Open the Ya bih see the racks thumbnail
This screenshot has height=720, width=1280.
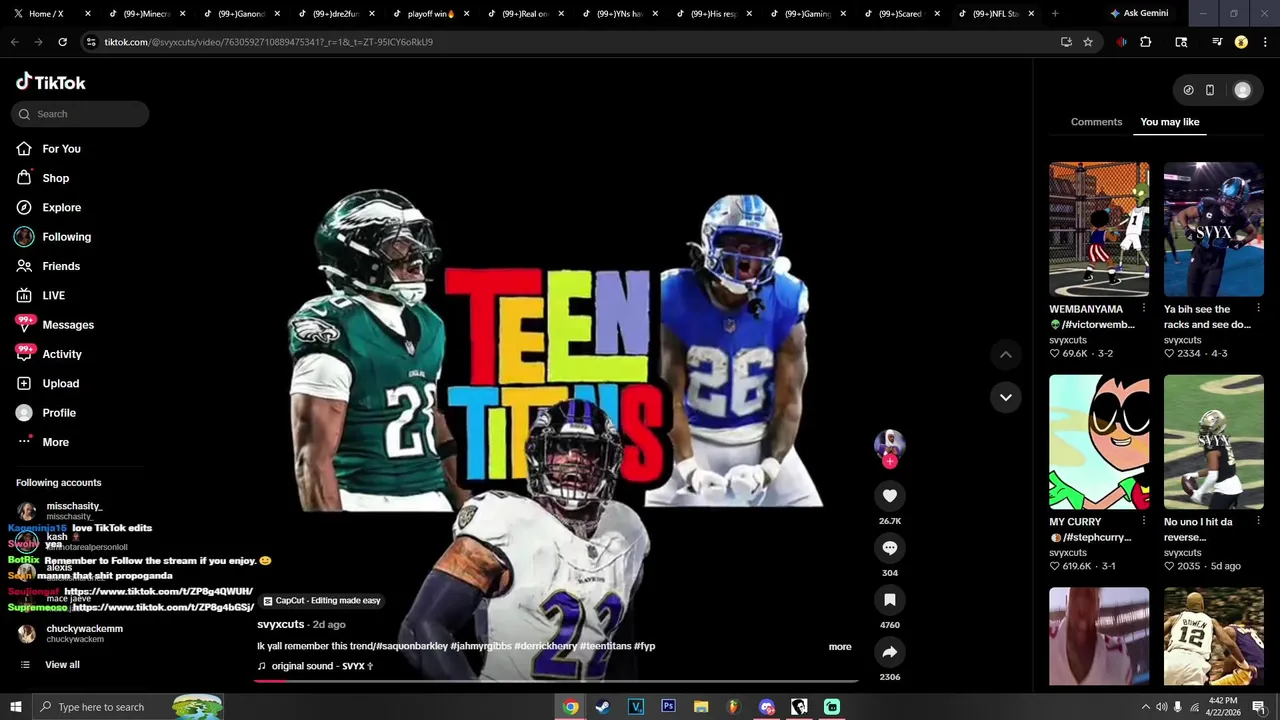(x=1214, y=229)
